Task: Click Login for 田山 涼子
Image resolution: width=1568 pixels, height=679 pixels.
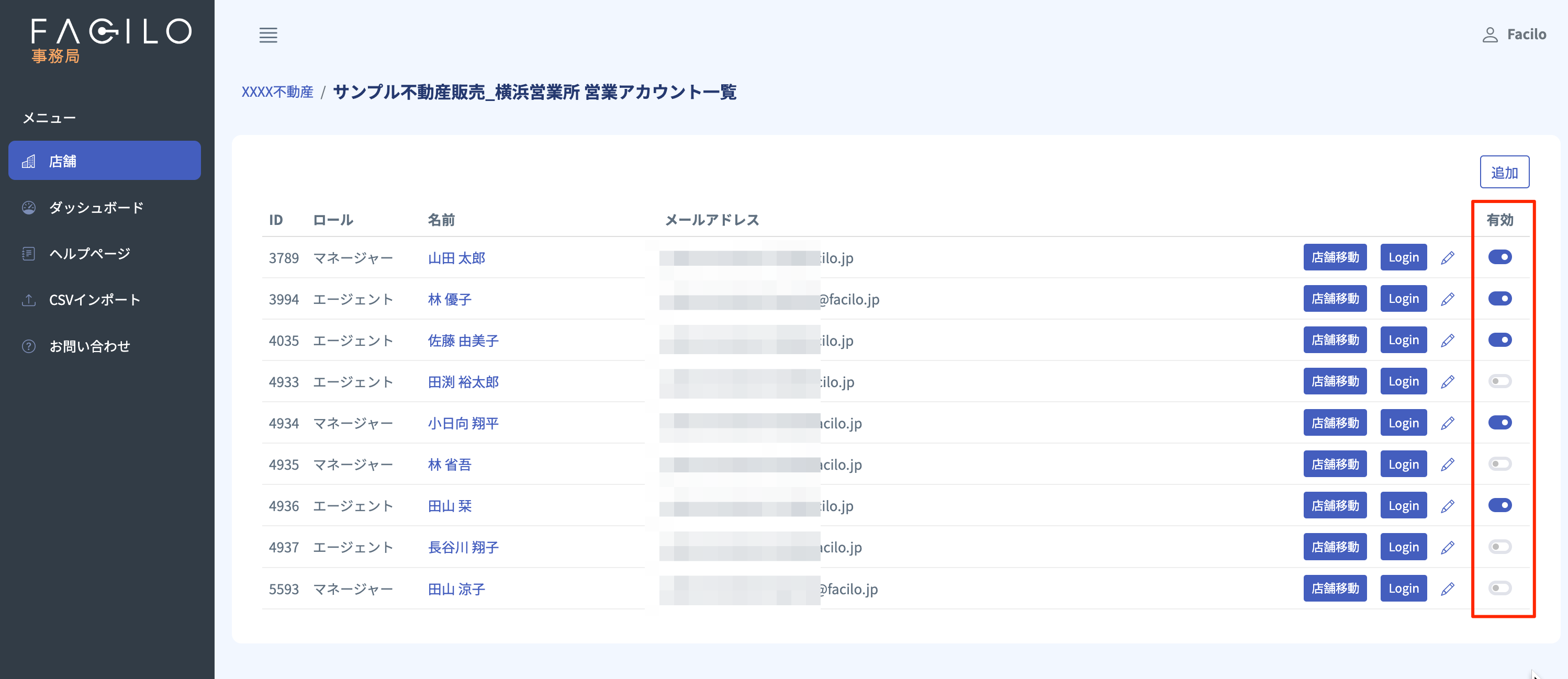Action: tap(1403, 589)
